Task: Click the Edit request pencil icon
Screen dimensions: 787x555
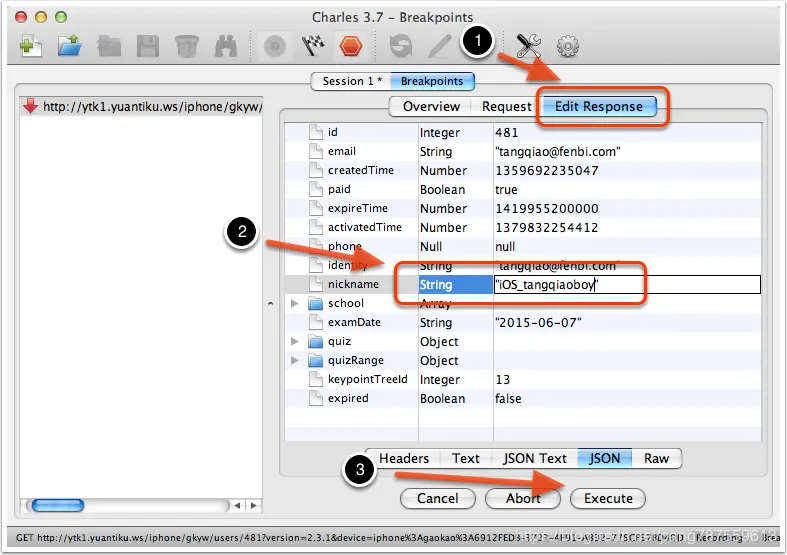Action: (439, 47)
